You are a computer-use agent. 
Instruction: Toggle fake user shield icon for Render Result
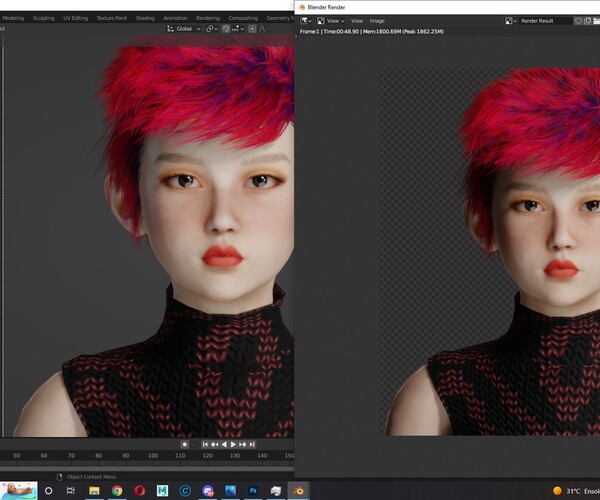click(579, 21)
